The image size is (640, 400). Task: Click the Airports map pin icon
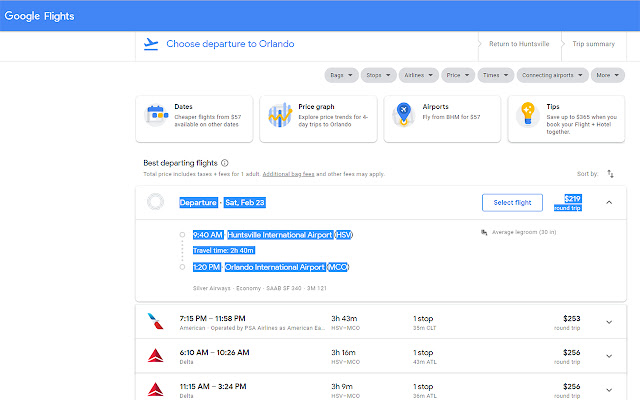point(404,114)
